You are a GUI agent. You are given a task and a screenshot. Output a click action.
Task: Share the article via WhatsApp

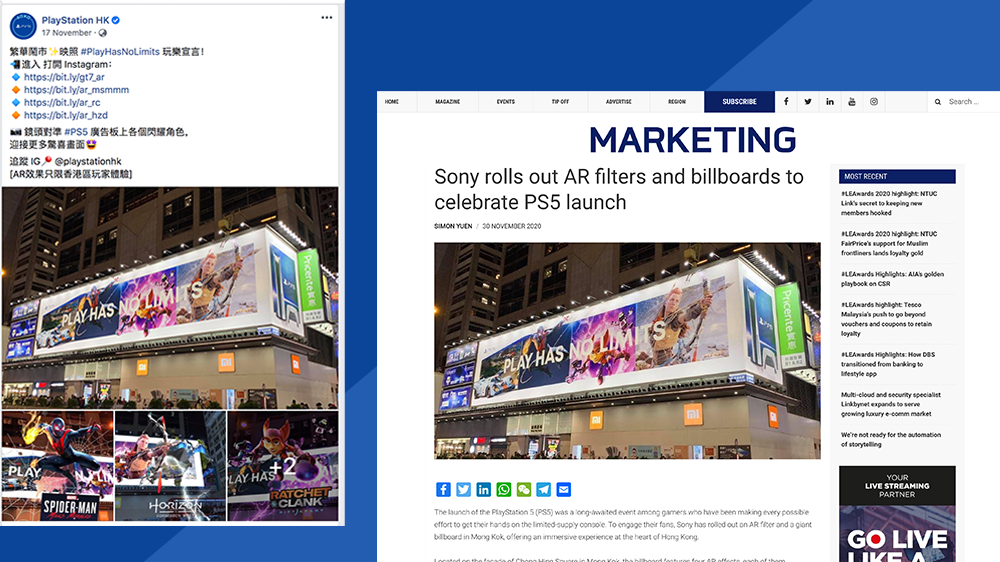(504, 489)
